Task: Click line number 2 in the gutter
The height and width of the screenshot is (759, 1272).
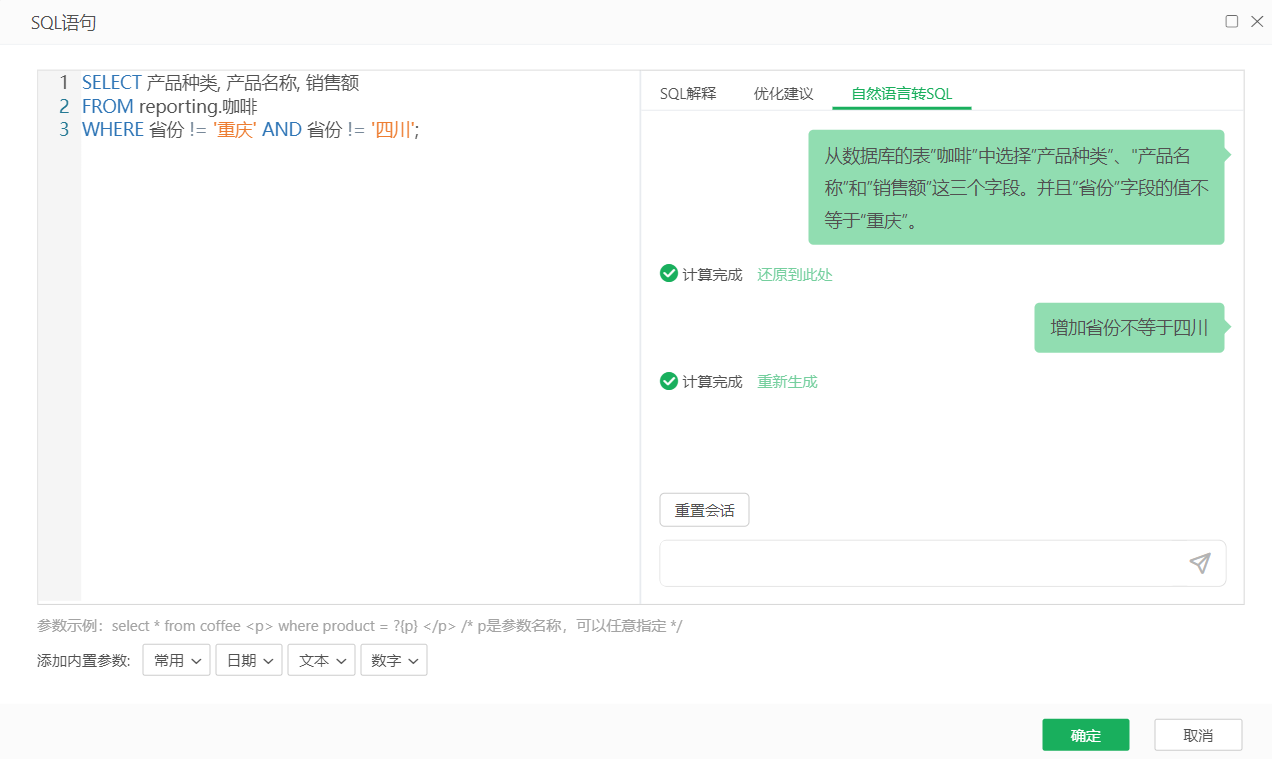Action: 64,106
